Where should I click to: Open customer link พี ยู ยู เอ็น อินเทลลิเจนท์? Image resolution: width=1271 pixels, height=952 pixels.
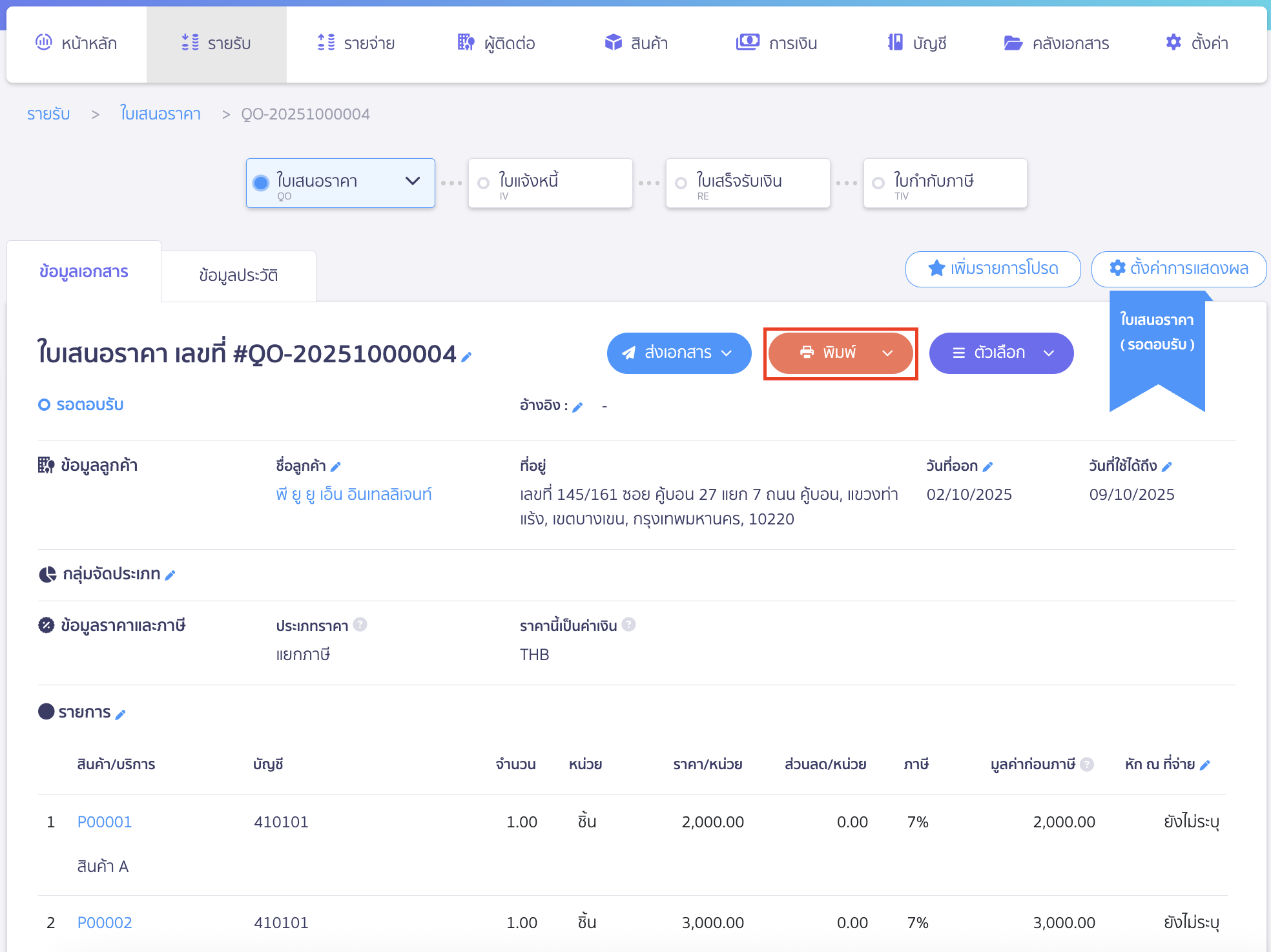tap(354, 495)
